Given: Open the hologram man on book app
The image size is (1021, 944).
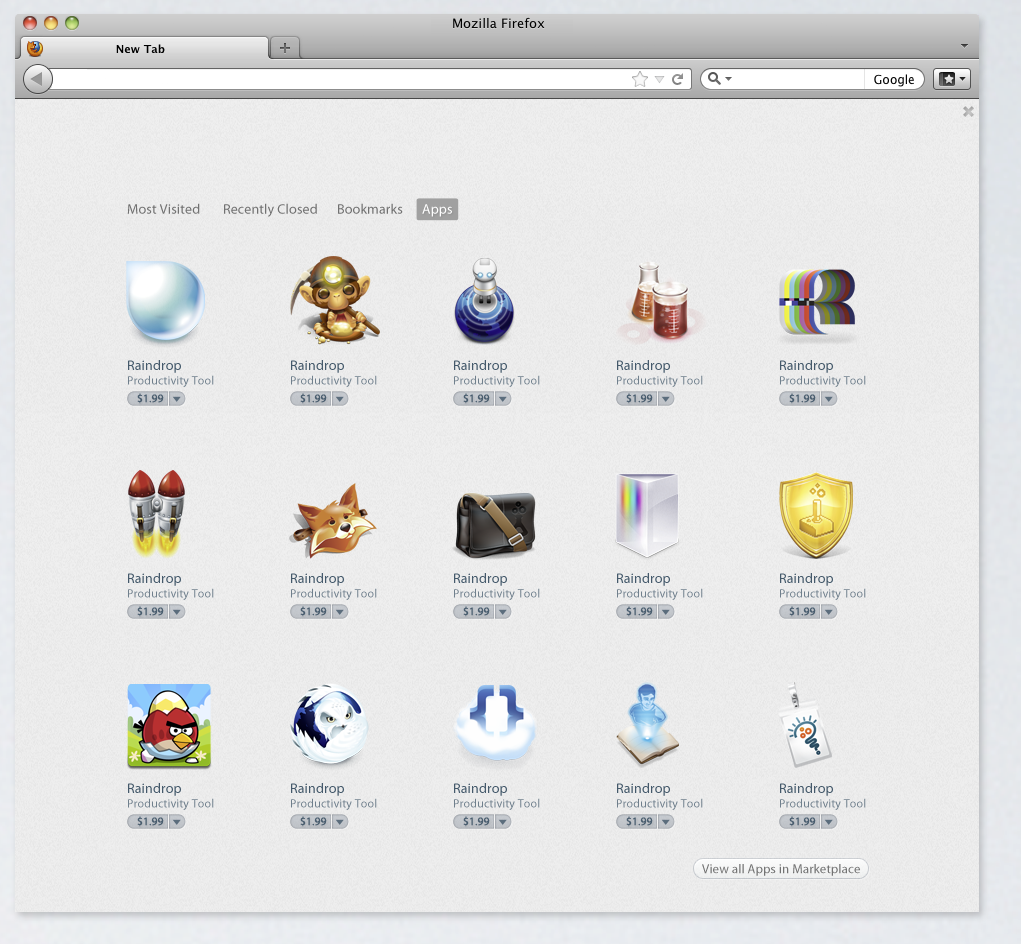Looking at the screenshot, I should [647, 725].
